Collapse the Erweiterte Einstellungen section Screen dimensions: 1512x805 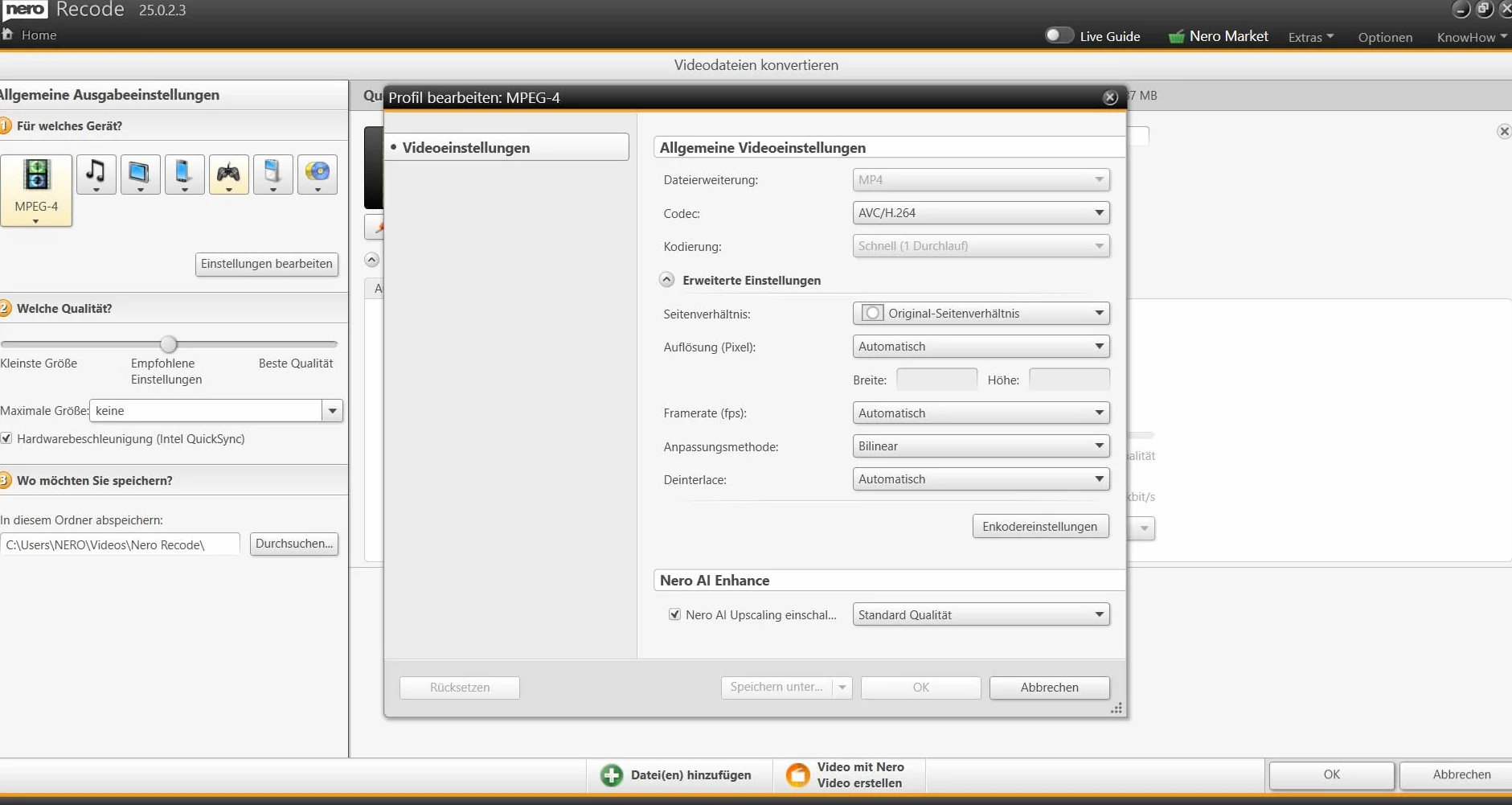[x=666, y=280]
